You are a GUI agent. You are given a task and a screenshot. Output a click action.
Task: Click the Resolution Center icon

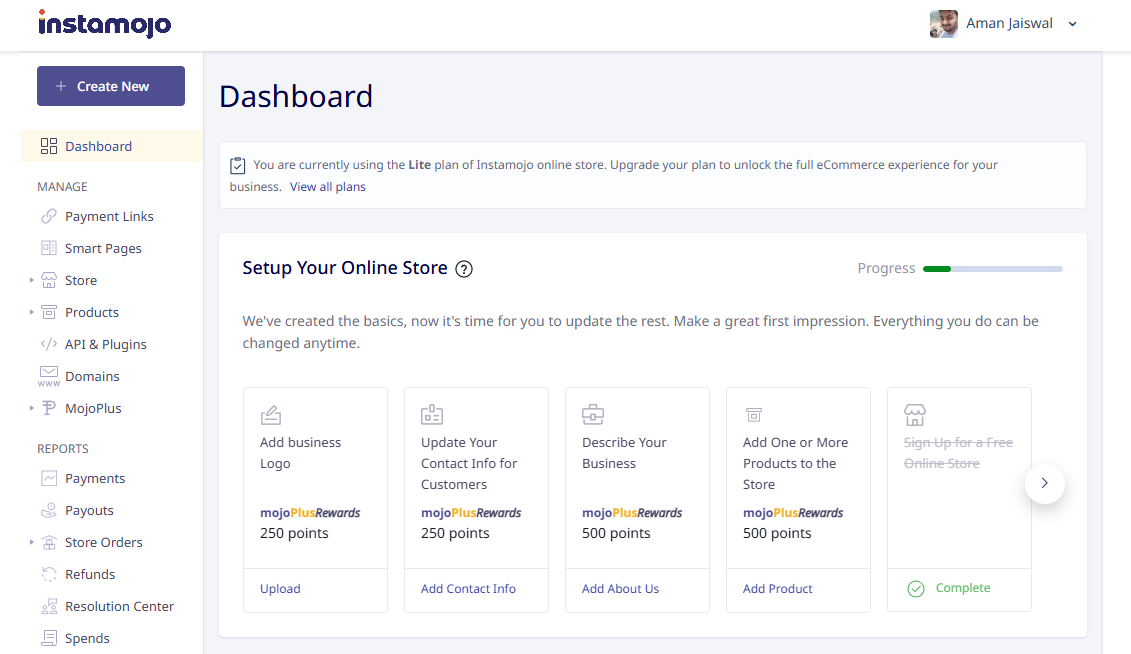(x=49, y=606)
